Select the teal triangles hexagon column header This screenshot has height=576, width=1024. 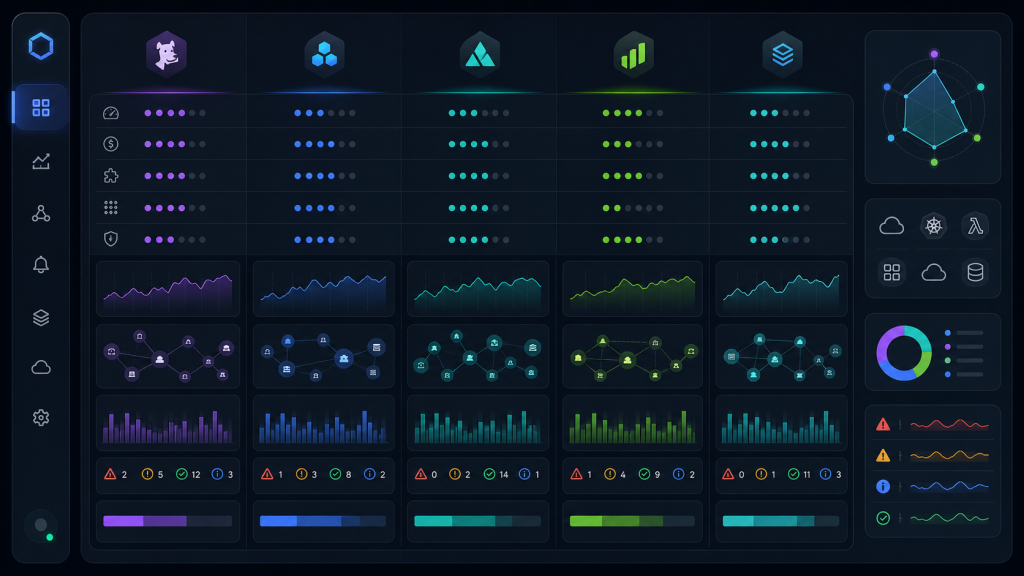[479, 54]
